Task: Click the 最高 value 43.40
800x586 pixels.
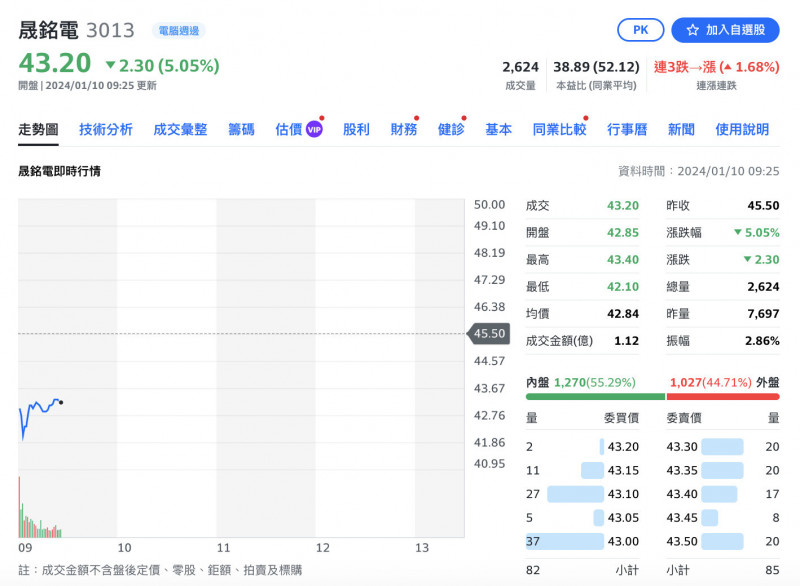Action: 622,260
